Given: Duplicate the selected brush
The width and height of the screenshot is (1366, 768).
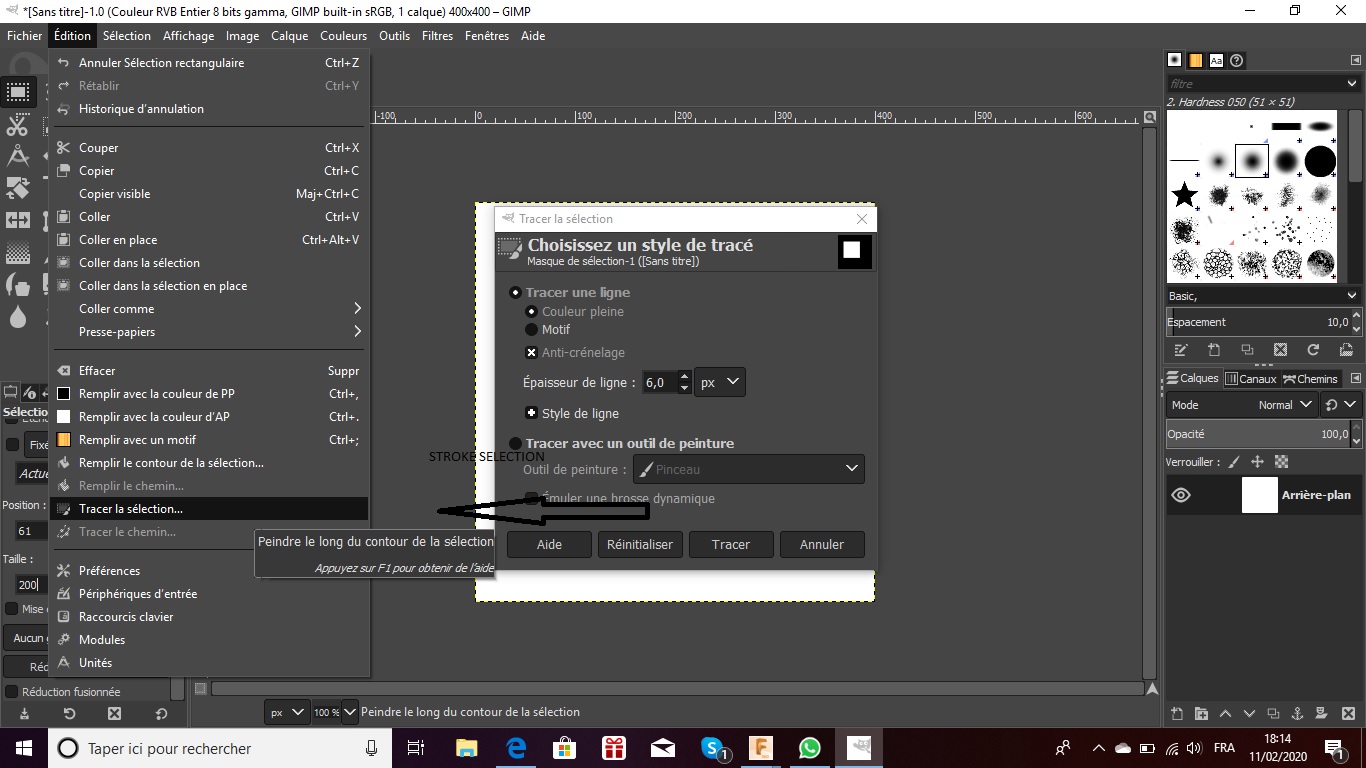Looking at the screenshot, I should (1247, 350).
